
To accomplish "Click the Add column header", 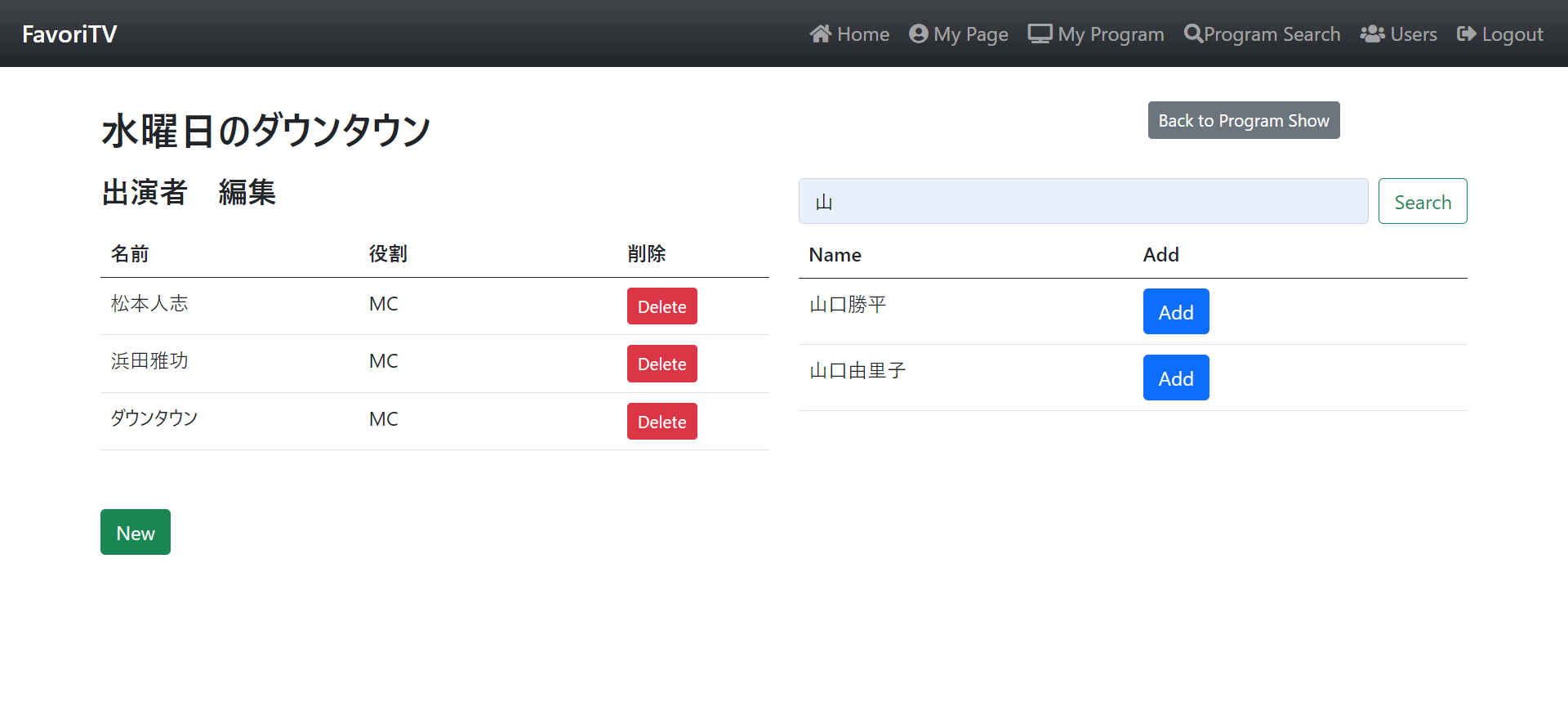I will pos(1161,255).
